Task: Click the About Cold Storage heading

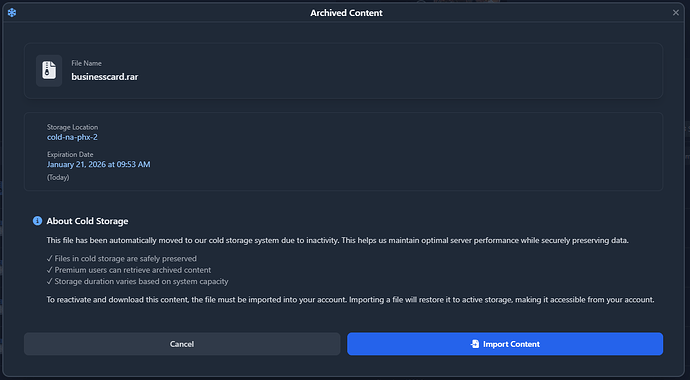Action: click(x=87, y=221)
